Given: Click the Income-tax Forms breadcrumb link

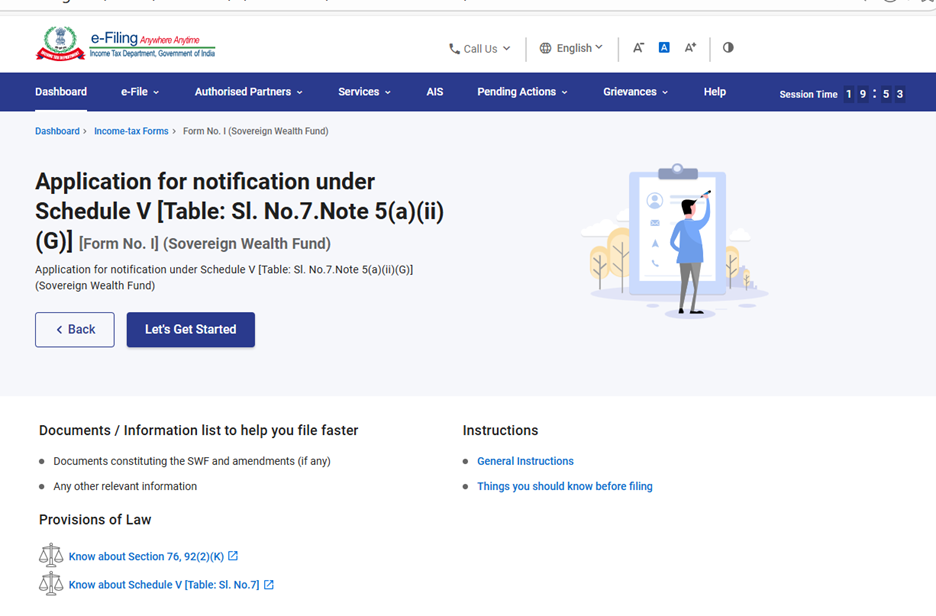Looking at the screenshot, I should coord(131,130).
